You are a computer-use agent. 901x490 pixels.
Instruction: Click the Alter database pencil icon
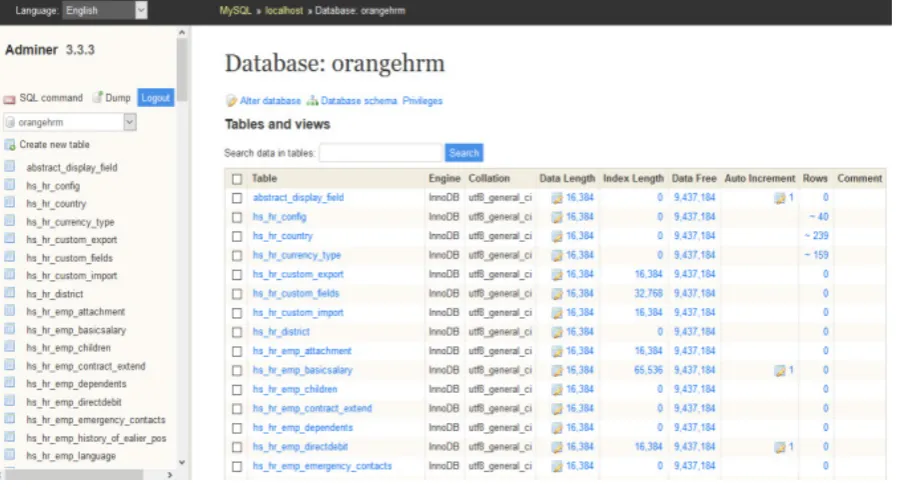point(231,101)
